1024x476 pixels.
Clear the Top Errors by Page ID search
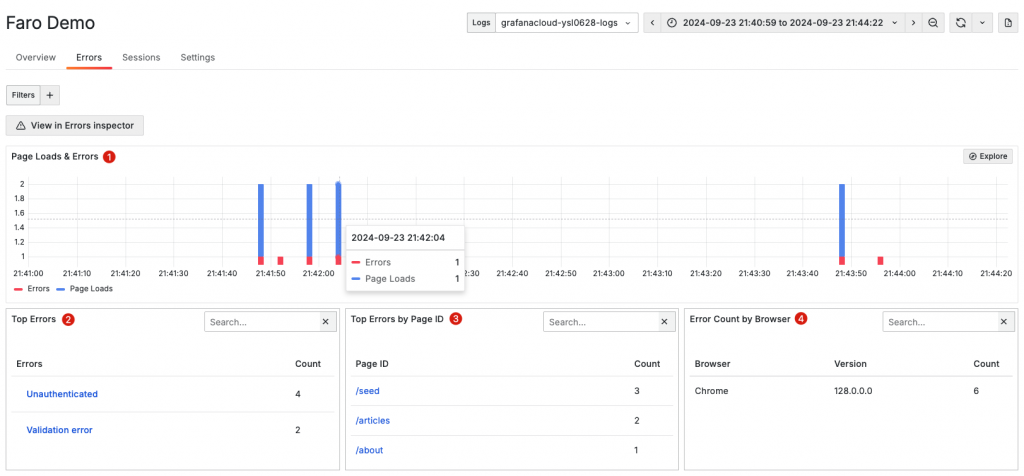664,322
